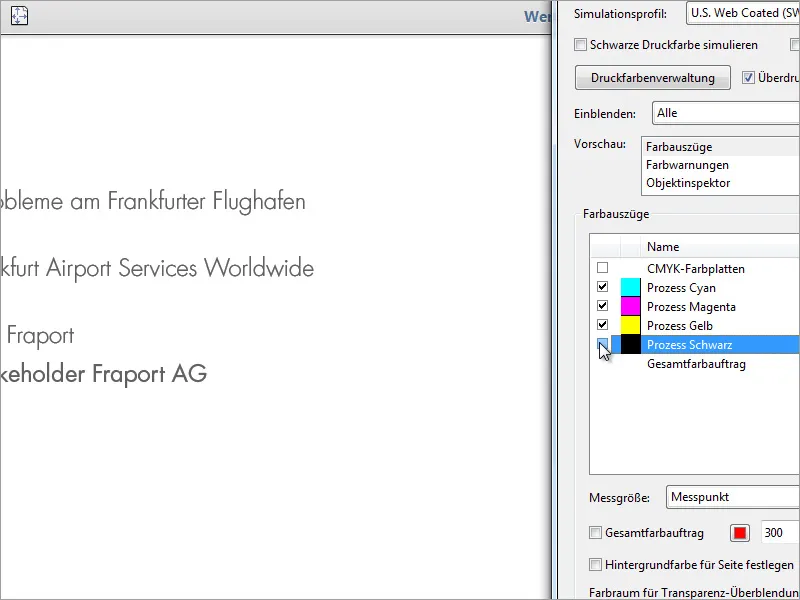This screenshot has height=600, width=800.
Task: Open the Simulationsprofil dropdown
Action: point(743,13)
